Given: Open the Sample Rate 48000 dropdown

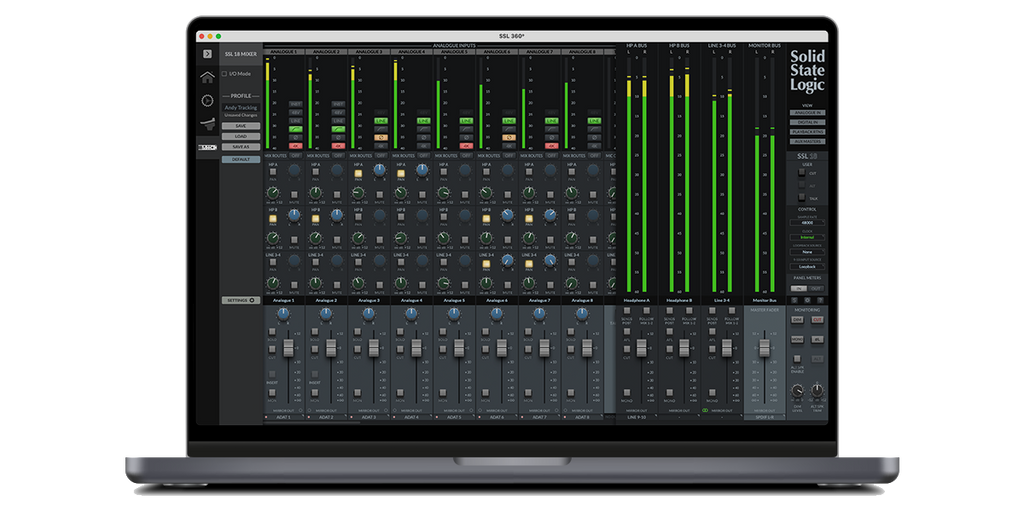Looking at the screenshot, I should point(807,223).
